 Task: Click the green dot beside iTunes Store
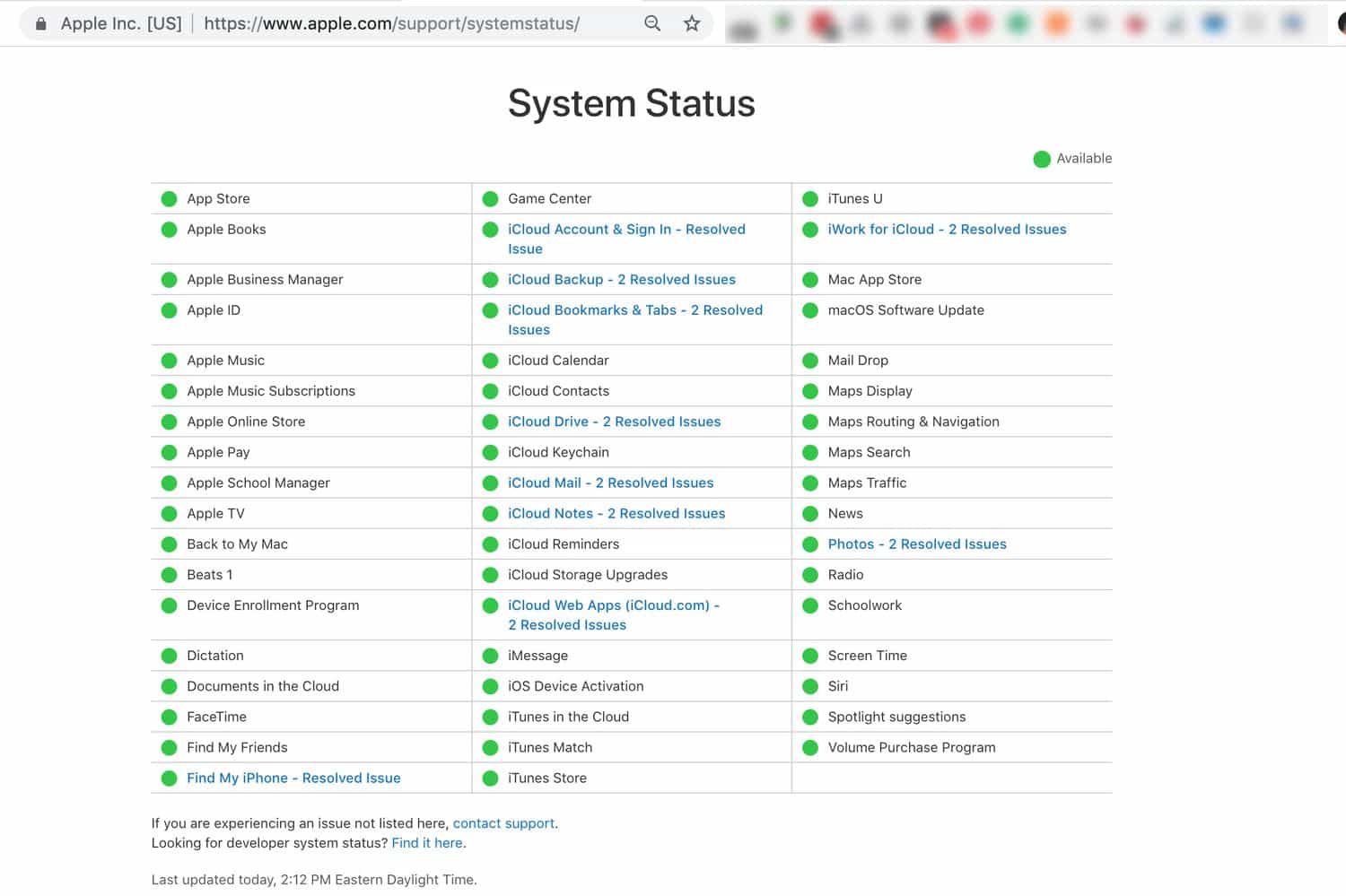[490, 779]
